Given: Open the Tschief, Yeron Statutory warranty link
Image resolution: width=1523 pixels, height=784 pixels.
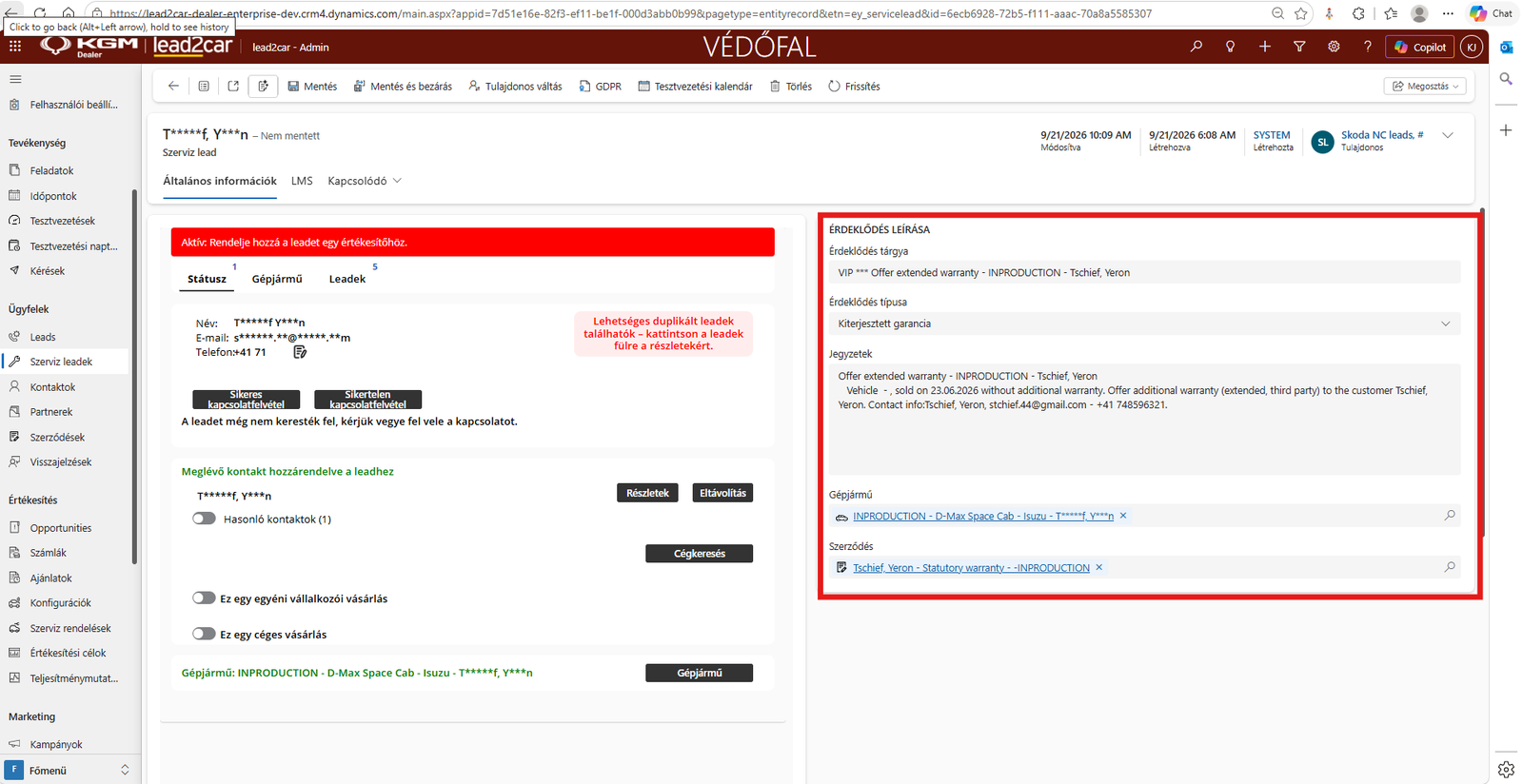Looking at the screenshot, I should click(971, 568).
